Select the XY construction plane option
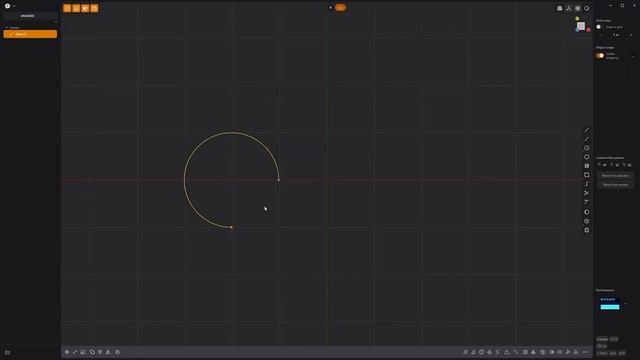This screenshot has width=640, height=360. coord(602,165)
